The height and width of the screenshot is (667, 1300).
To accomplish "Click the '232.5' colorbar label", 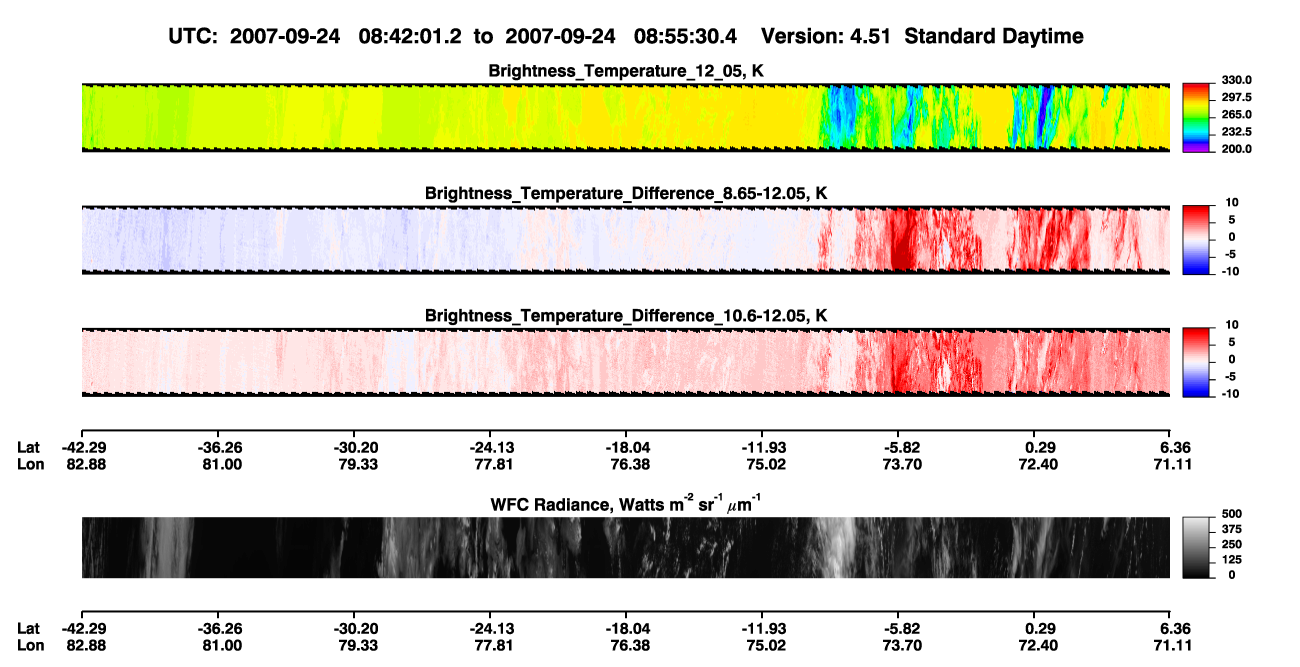I will point(1237,131).
